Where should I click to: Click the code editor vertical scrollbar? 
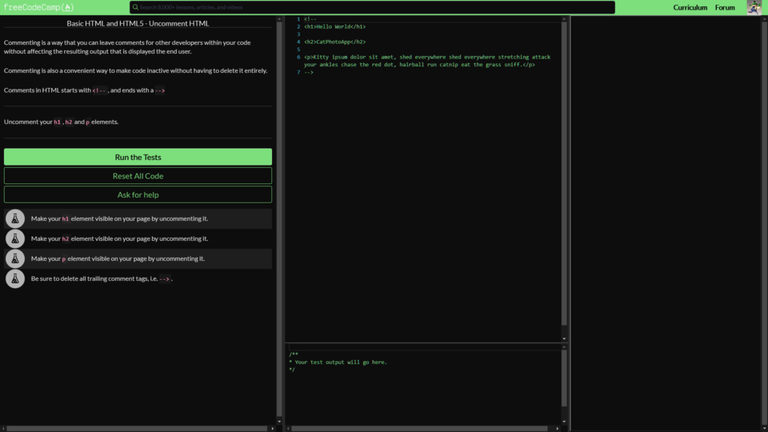[563, 180]
